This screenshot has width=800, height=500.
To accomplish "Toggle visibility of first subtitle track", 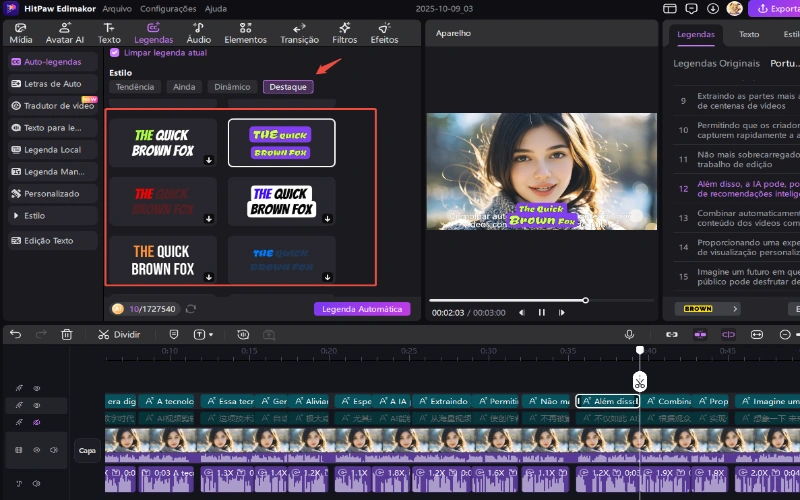I will [37, 388].
